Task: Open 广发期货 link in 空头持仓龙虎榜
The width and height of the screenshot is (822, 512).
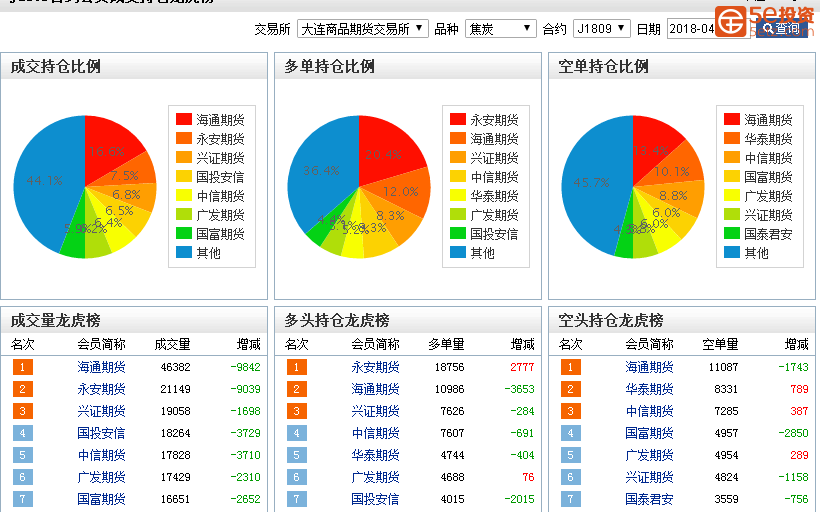Action: coord(650,455)
